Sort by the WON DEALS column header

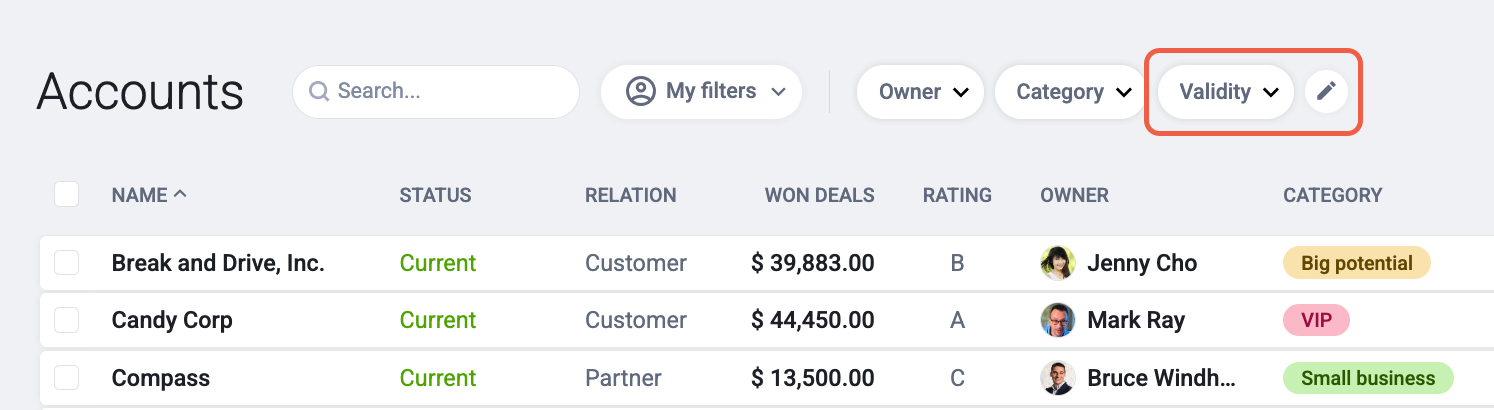pyautogui.click(x=819, y=195)
